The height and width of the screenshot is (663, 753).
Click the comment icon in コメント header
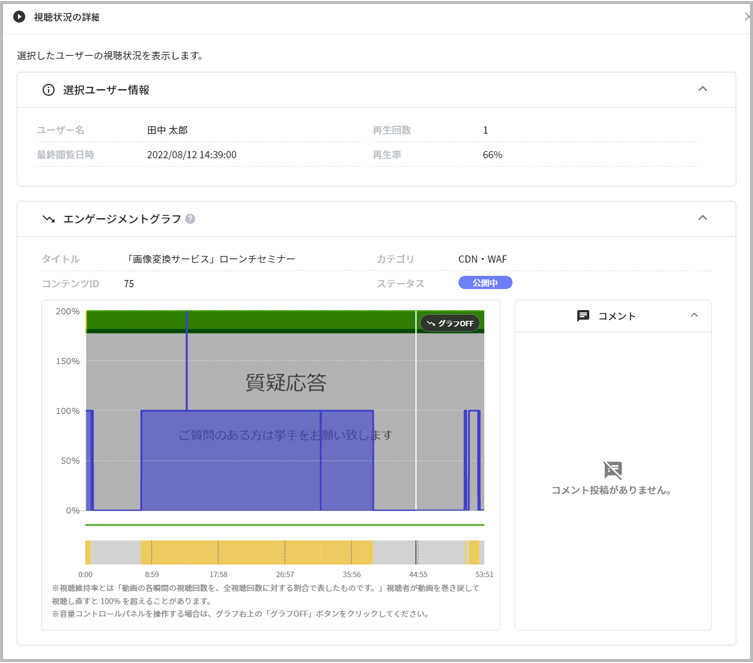[x=583, y=315]
